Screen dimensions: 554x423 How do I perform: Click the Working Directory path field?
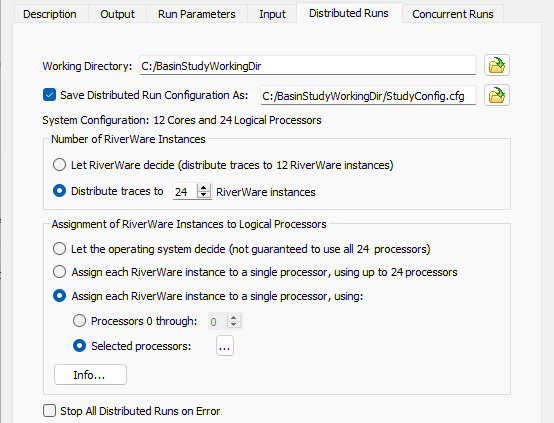pyautogui.click(x=308, y=66)
